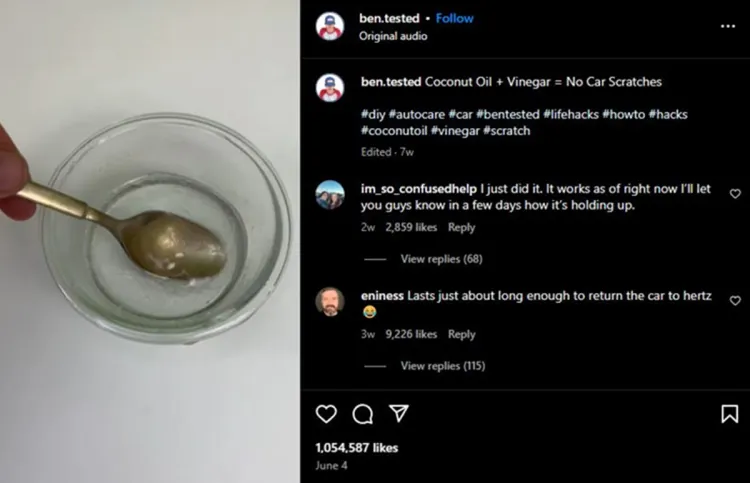Open the #coconutoil hashtag

point(396,131)
